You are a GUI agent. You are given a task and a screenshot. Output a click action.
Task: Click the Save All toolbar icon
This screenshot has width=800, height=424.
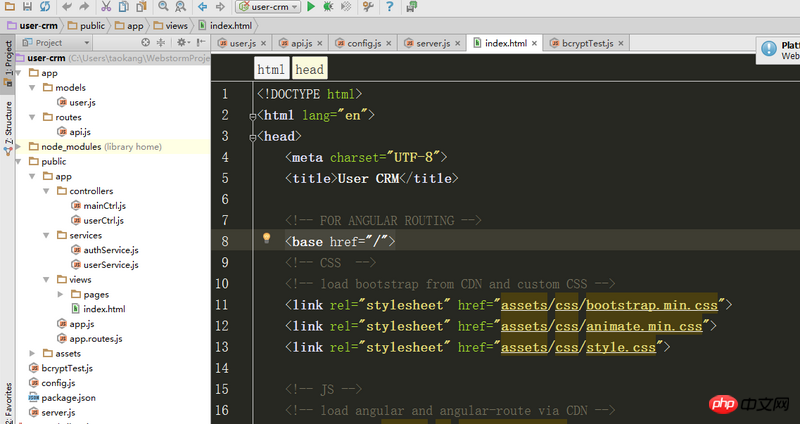coord(27,7)
